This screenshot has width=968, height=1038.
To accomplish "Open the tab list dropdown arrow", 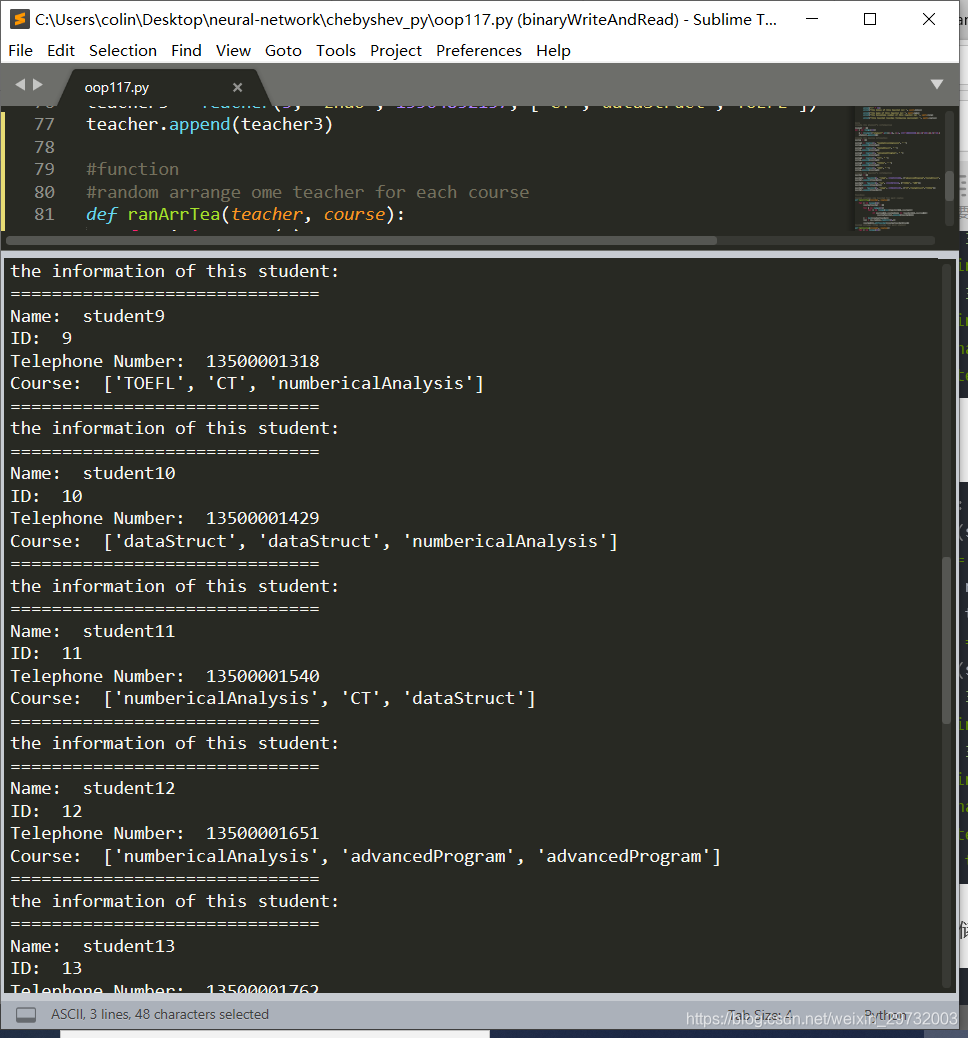I will tap(937, 84).
